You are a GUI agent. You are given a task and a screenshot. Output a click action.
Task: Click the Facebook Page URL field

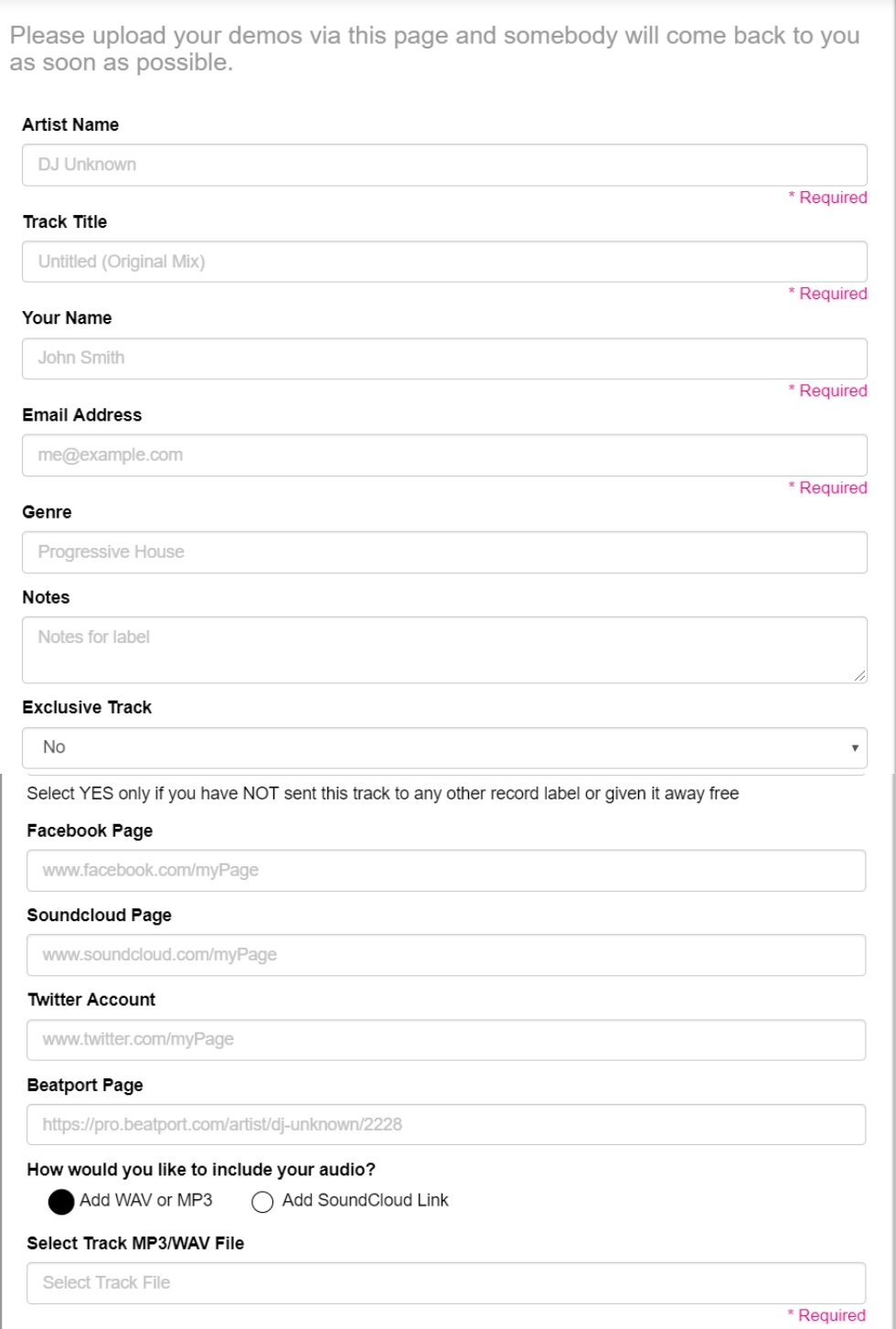[x=446, y=871]
